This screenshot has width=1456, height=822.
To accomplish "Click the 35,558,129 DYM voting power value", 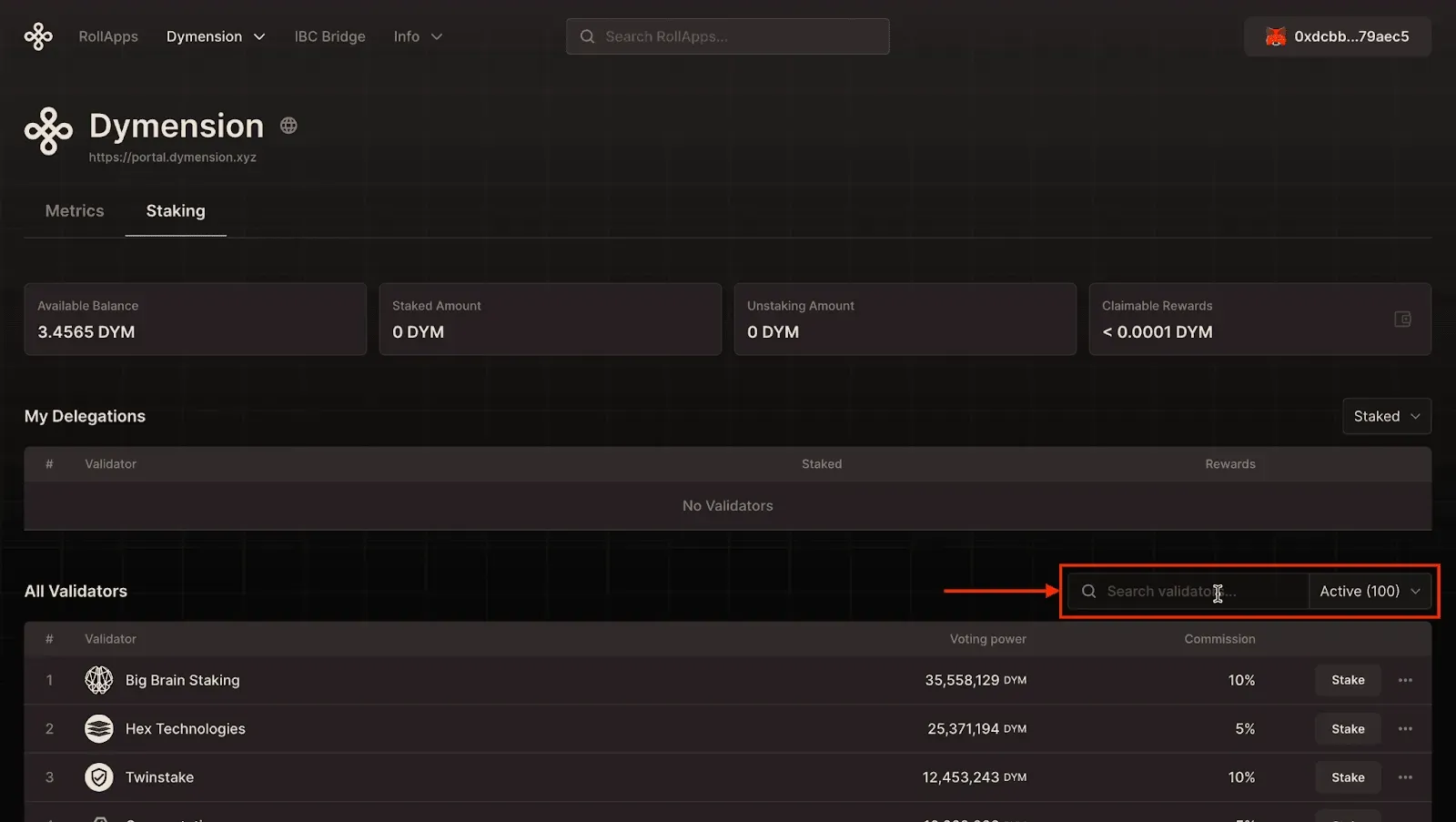I will pyautogui.click(x=976, y=680).
